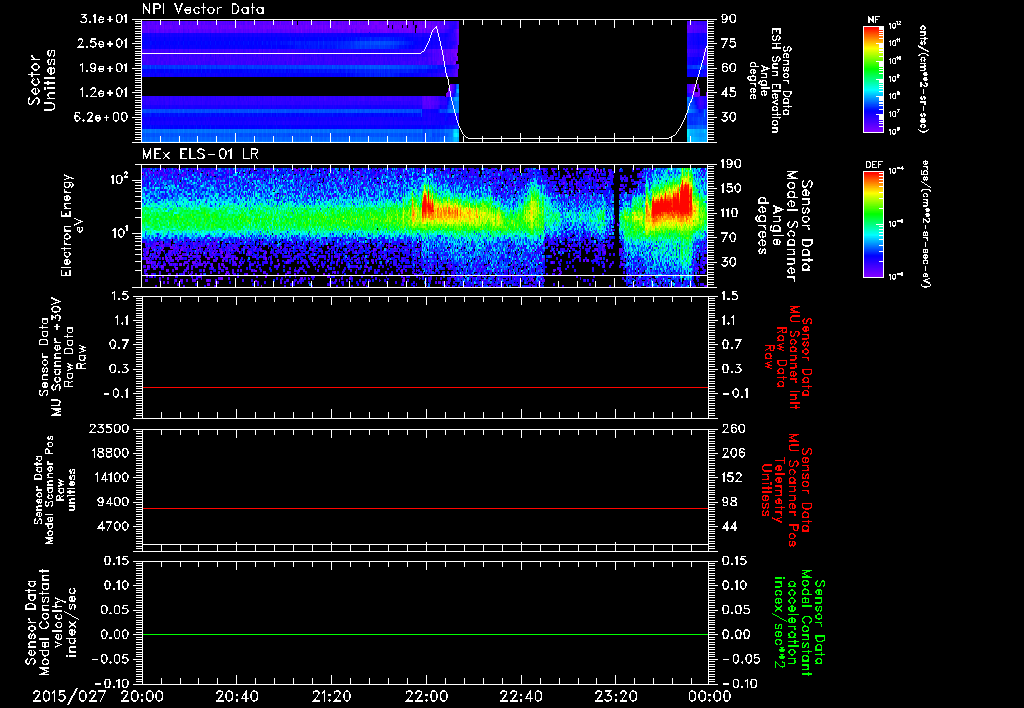Click the 22:40 time axis label
Image resolution: width=1024 pixels, height=708 pixels.
point(520,696)
